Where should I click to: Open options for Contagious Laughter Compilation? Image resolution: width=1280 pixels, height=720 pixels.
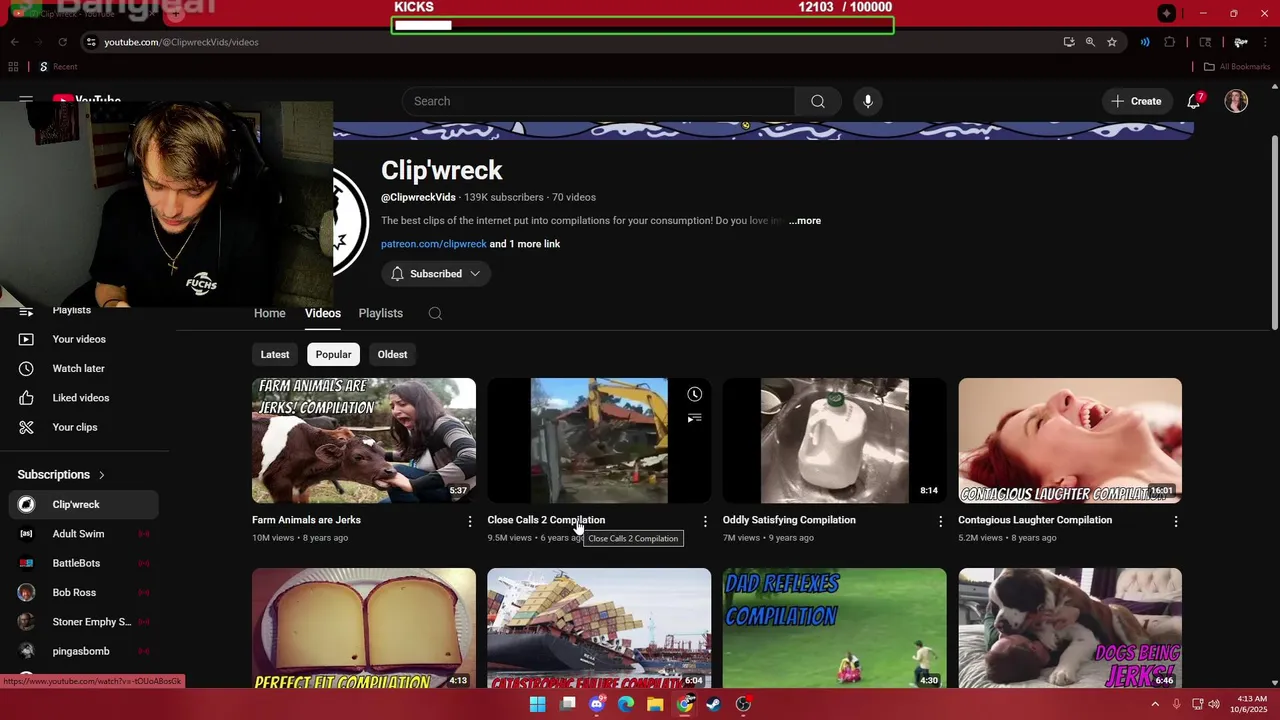point(1176,521)
